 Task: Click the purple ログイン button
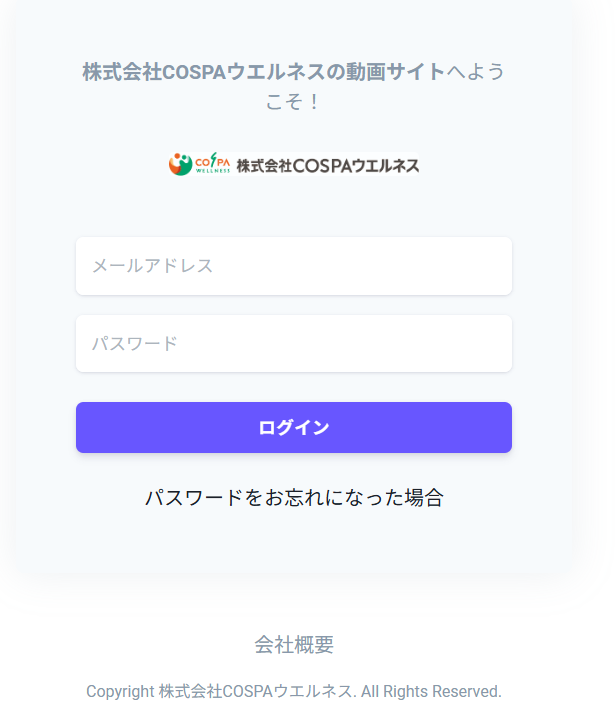pyautogui.click(x=294, y=428)
